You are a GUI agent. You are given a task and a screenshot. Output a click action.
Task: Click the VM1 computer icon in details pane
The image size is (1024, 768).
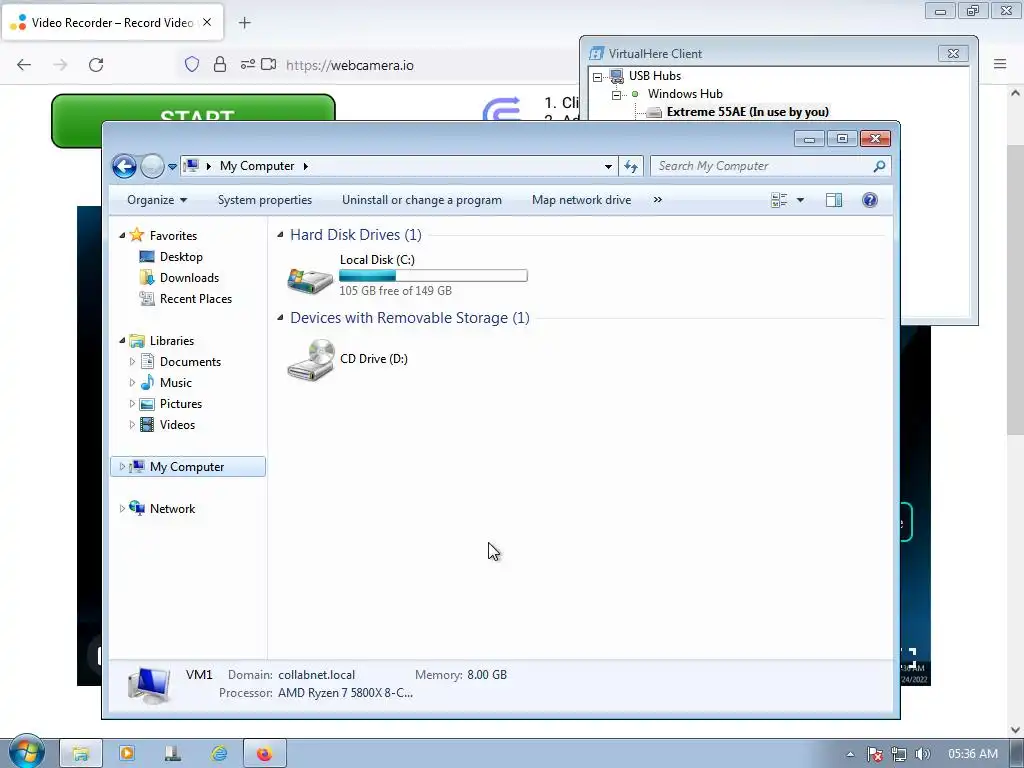[x=150, y=685]
